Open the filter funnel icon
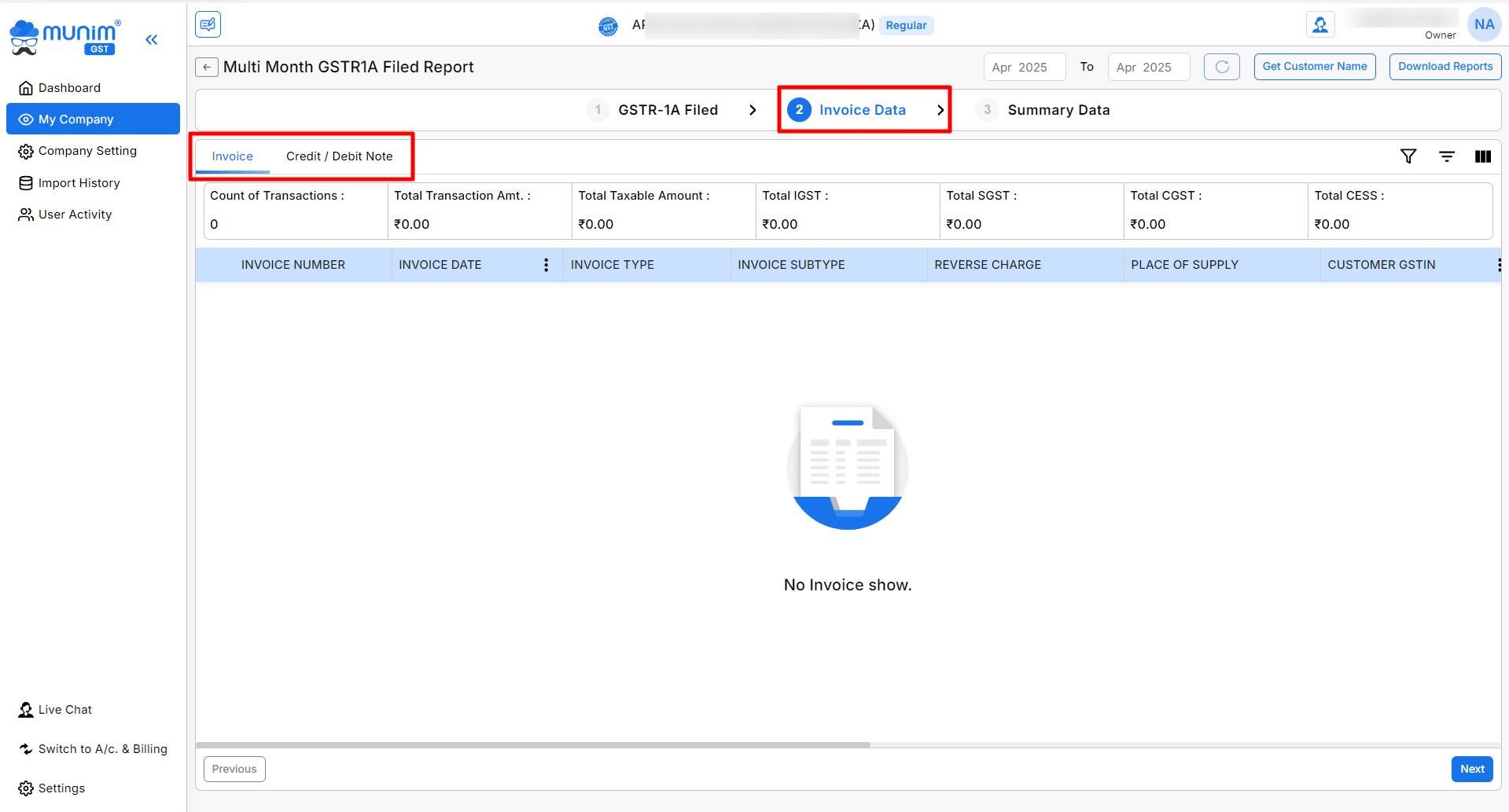 coord(1408,156)
